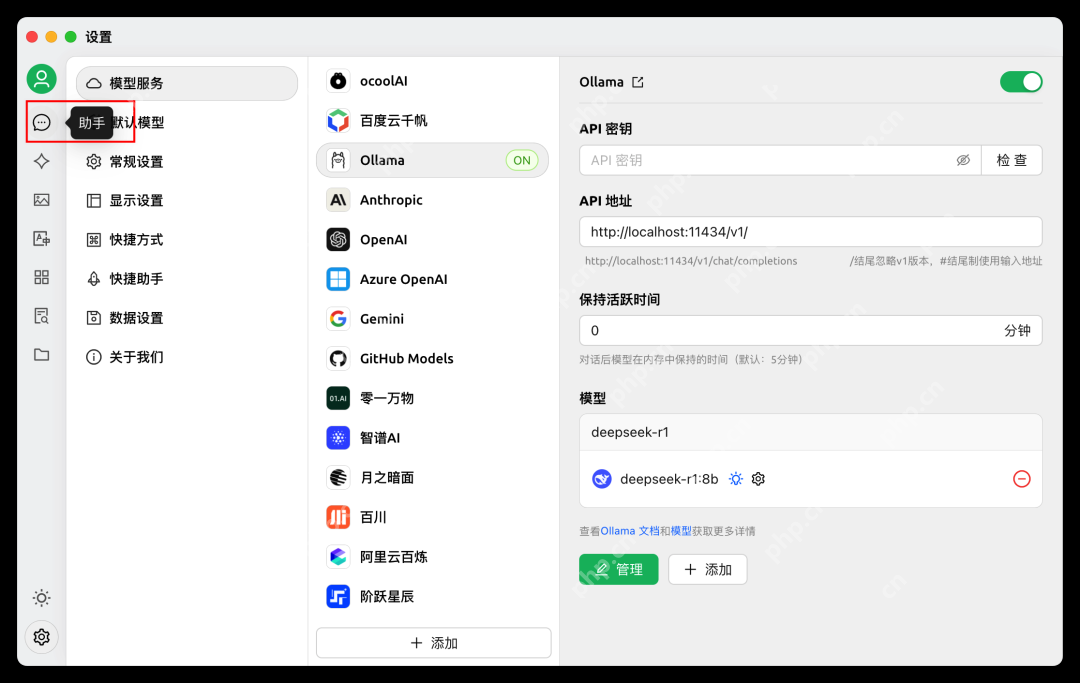Open the mini apps grid icon
Screen dimensions: 1080x683
click(41, 277)
